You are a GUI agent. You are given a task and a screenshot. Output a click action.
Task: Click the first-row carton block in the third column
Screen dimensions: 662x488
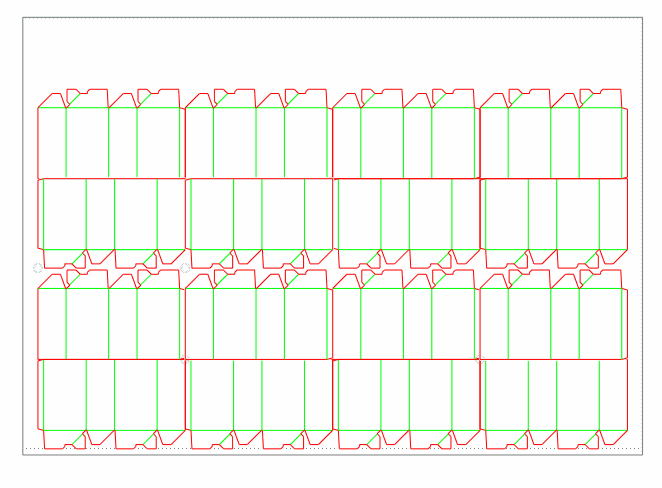click(405, 142)
